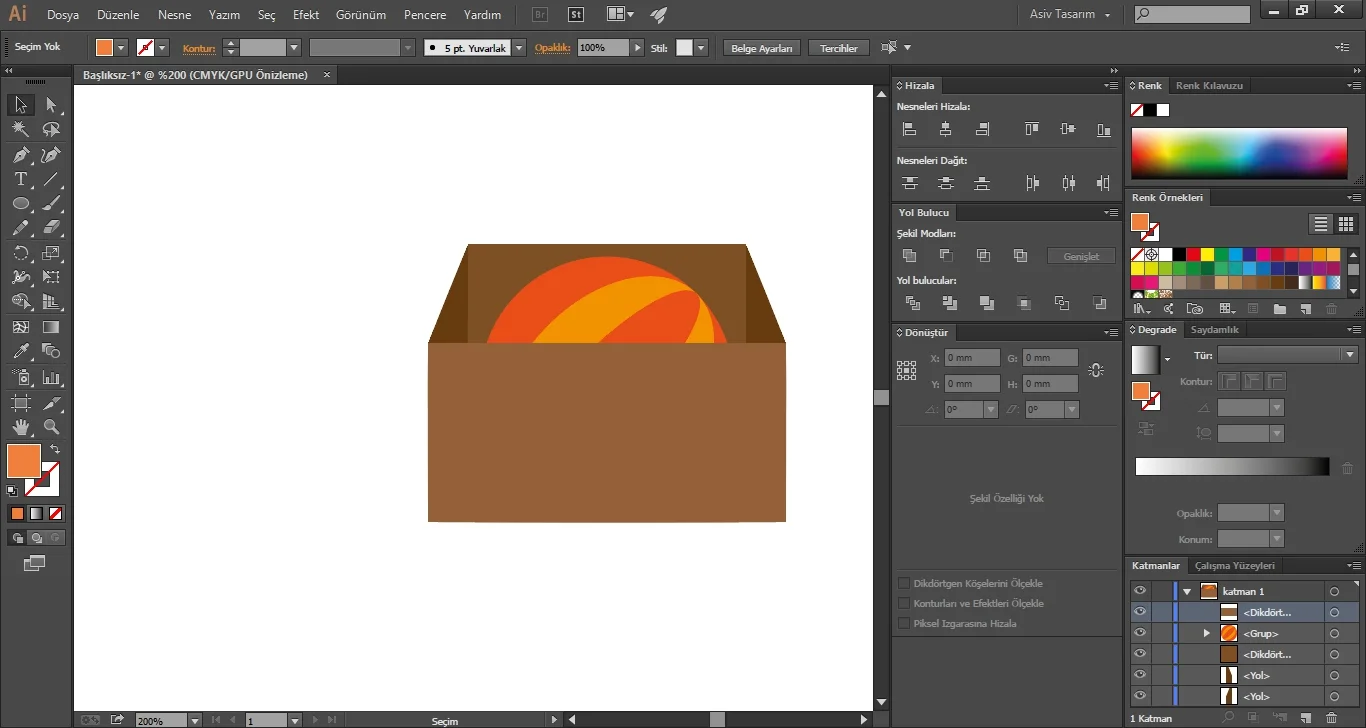Open fill color dropdown in control bar
Image resolution: width=1366 pixels, height=728 pixels.
121,48
